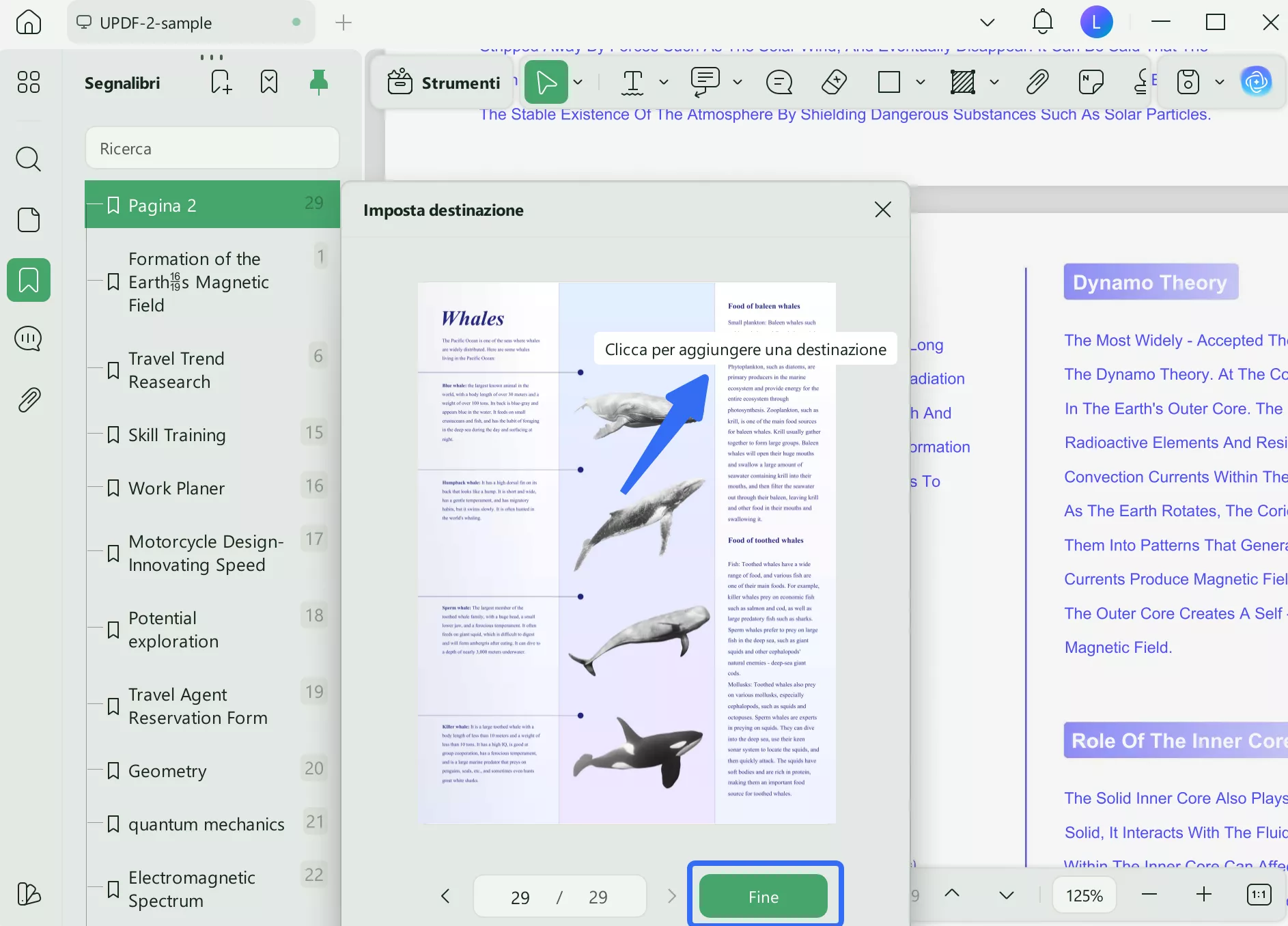Toggle the bookmarks panel sidebar button
Screen dimensions: 1288x926
click(x=28, y=280)
